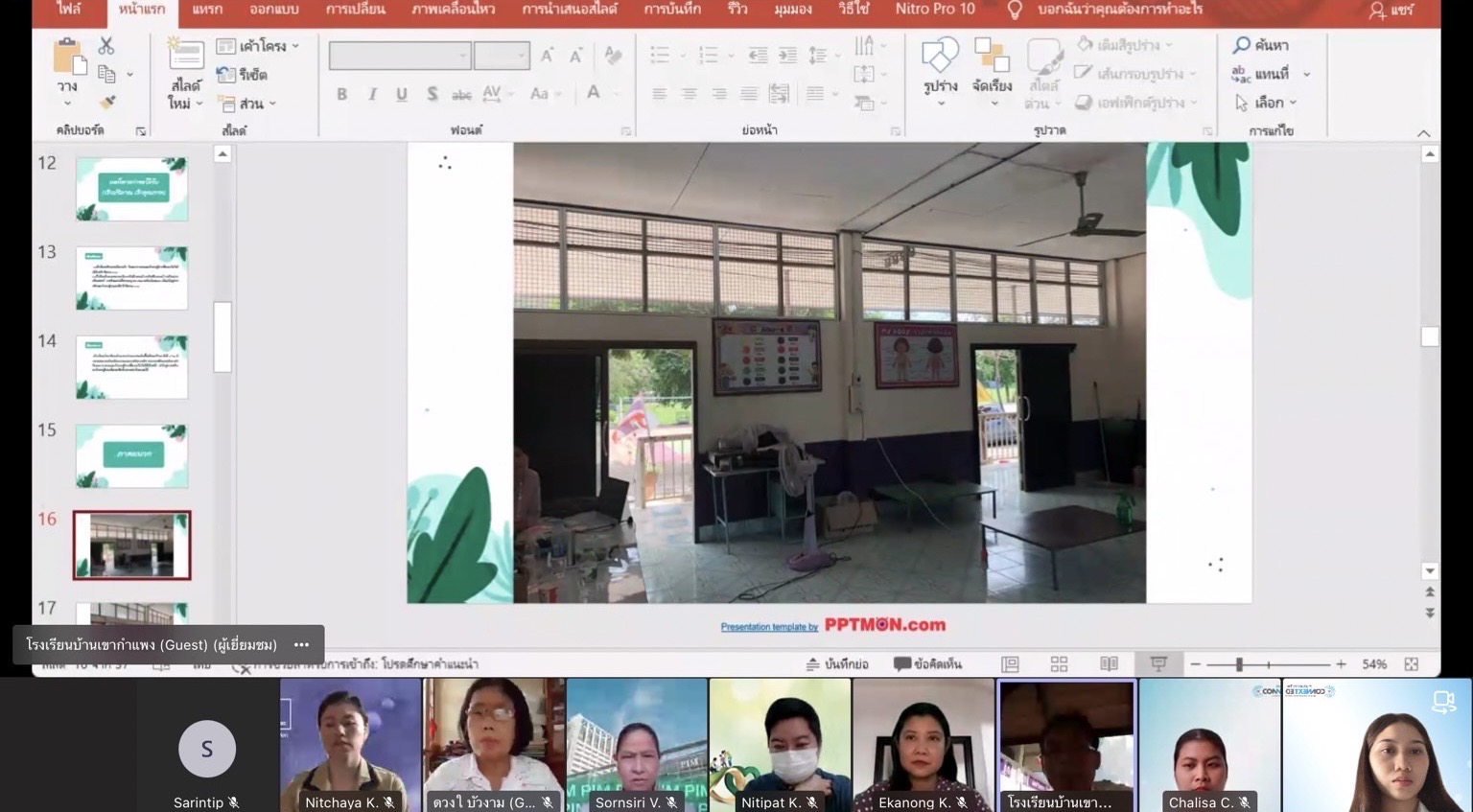Toggle the Comments (ข้อคิดเห็น) pane
The image size is (1473, 812).
click(x=926, y=664)
